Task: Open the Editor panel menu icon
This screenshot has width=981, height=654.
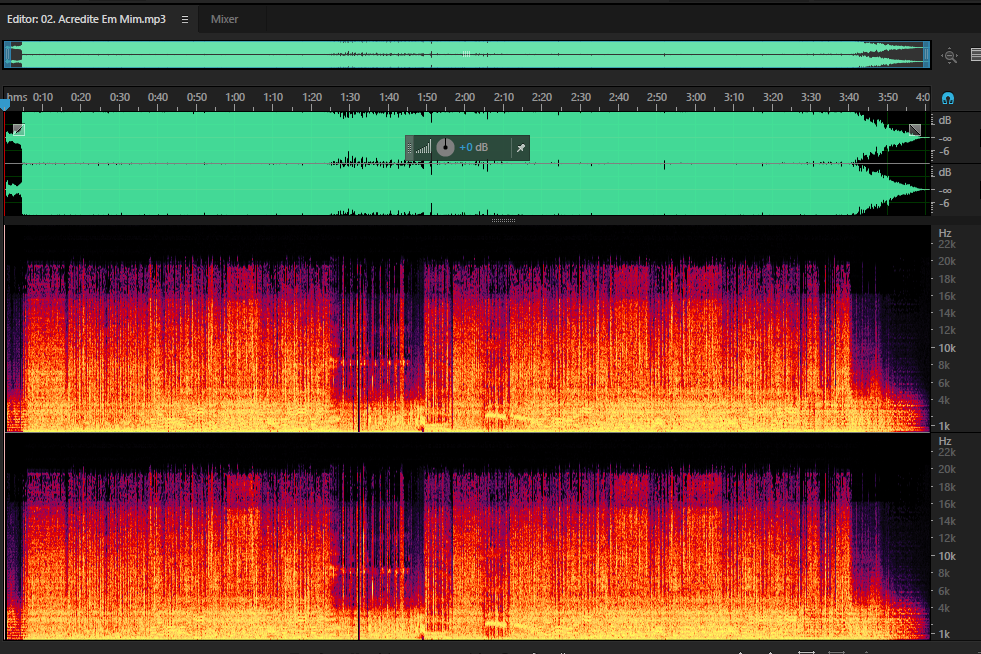Action: pyautogui.click(x=185, y=19)
